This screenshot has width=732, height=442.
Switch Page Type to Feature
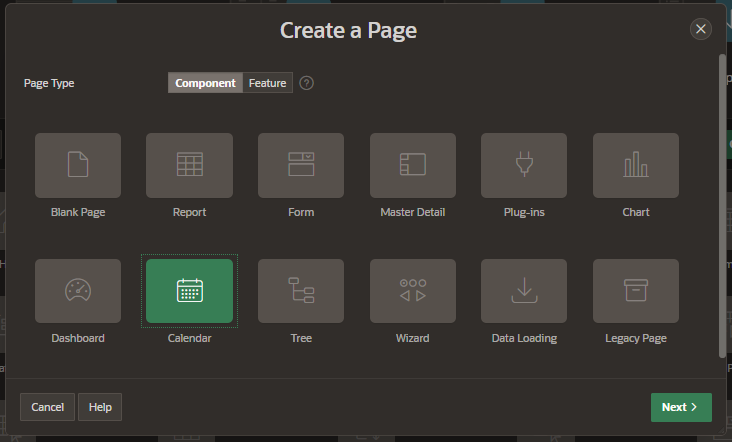tap(267, 83)
